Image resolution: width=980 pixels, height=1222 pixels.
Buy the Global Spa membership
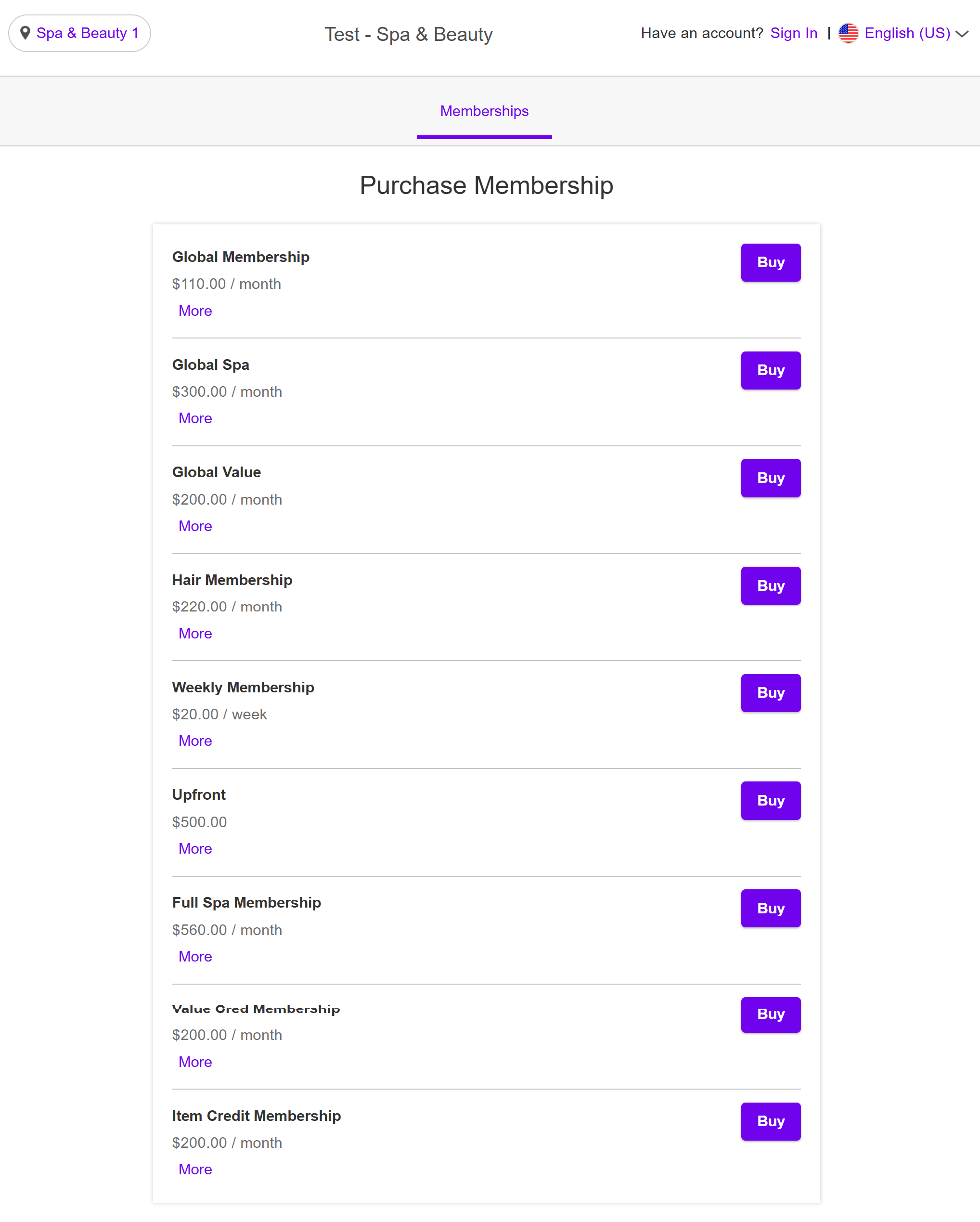(771, 370)
